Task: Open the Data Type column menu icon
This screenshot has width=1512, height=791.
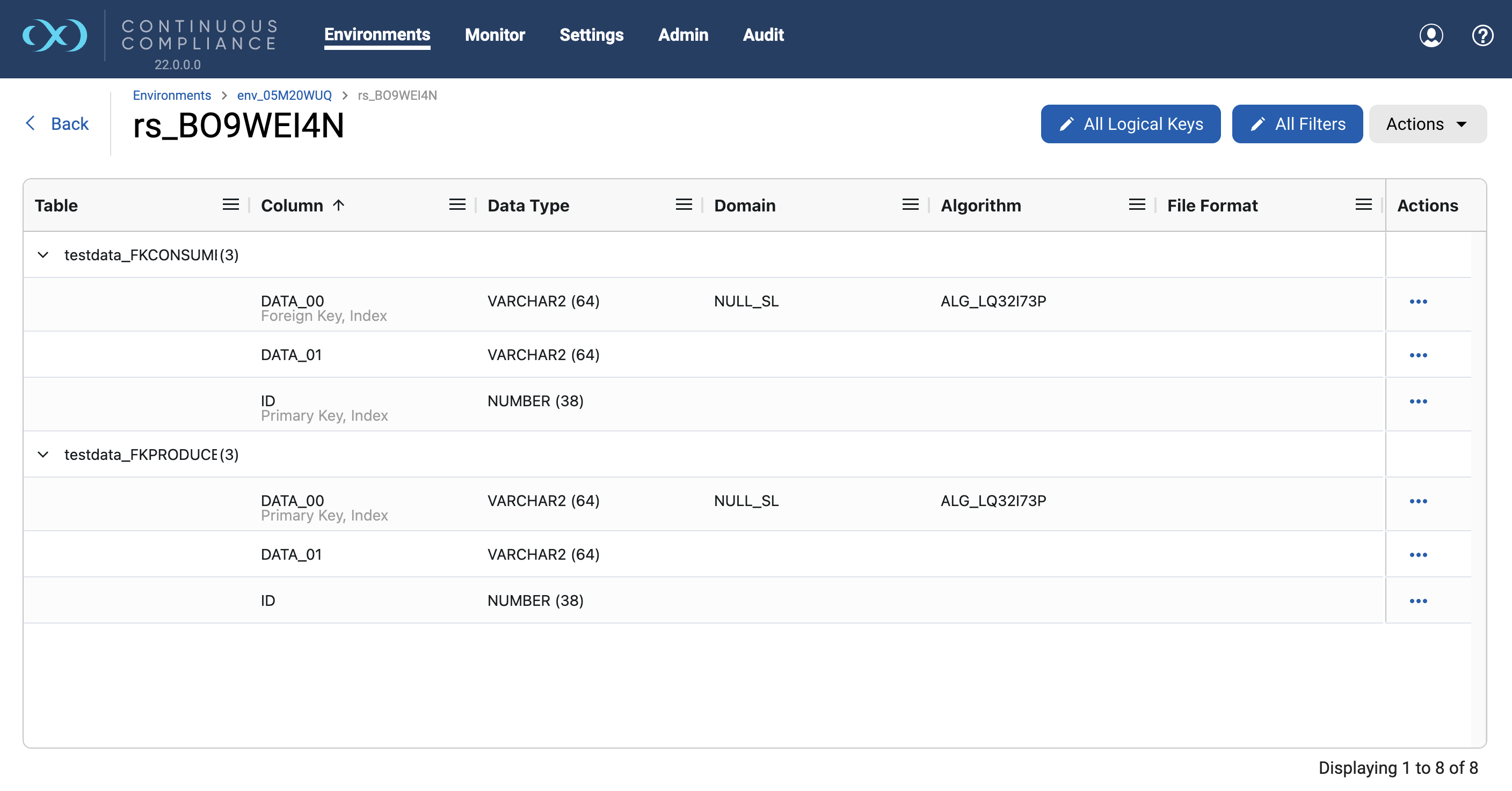Action: click(684, 205)
